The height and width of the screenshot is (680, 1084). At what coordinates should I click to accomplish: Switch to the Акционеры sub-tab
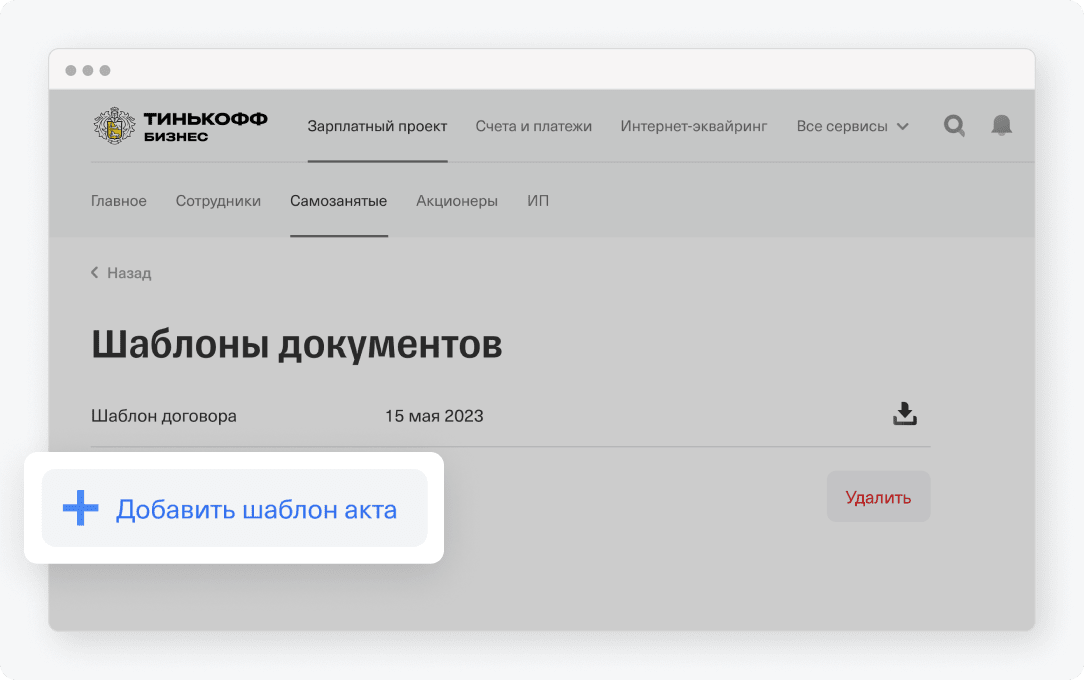457,201
